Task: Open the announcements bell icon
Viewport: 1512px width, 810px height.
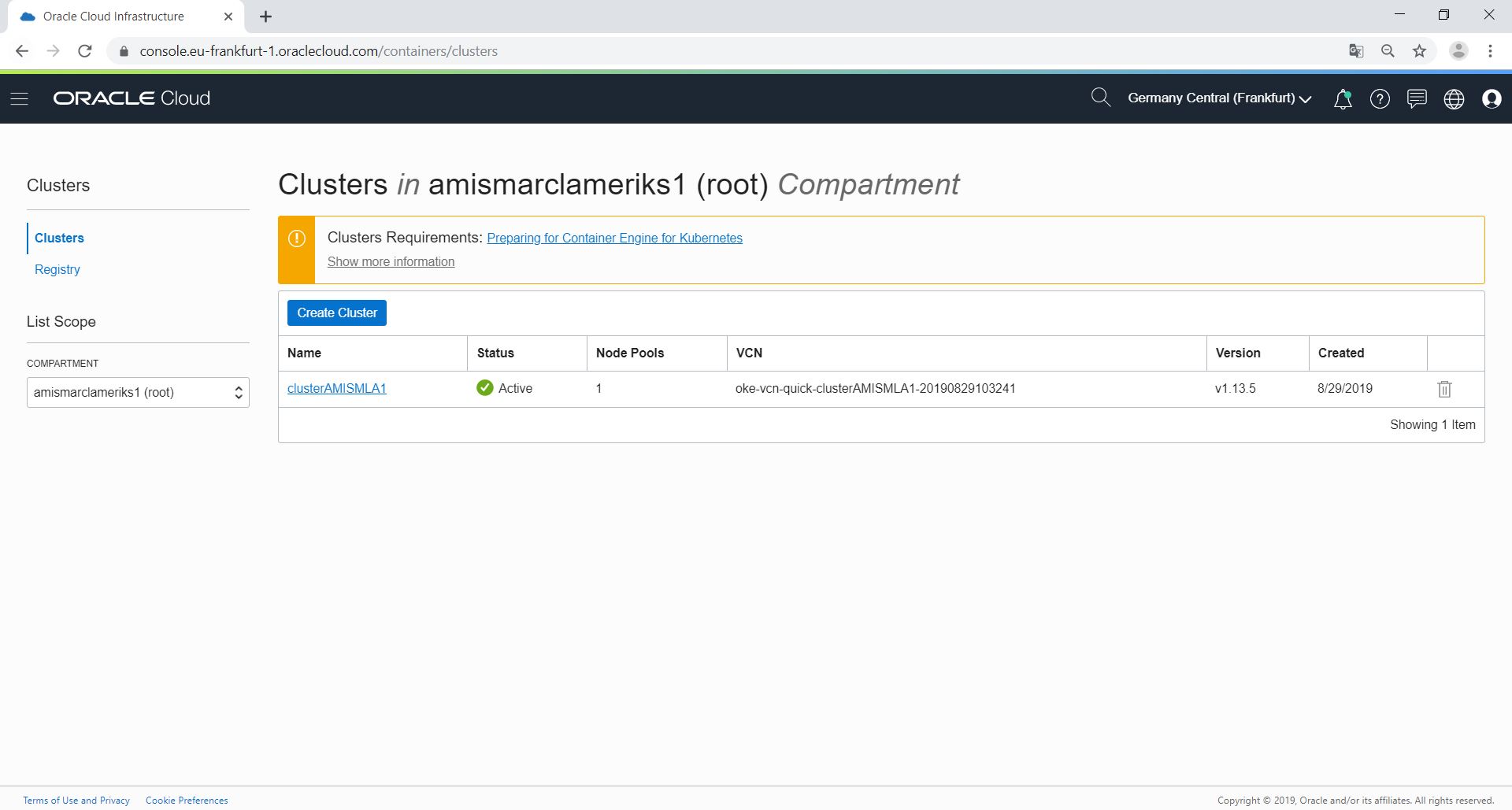Action: 1343,98
